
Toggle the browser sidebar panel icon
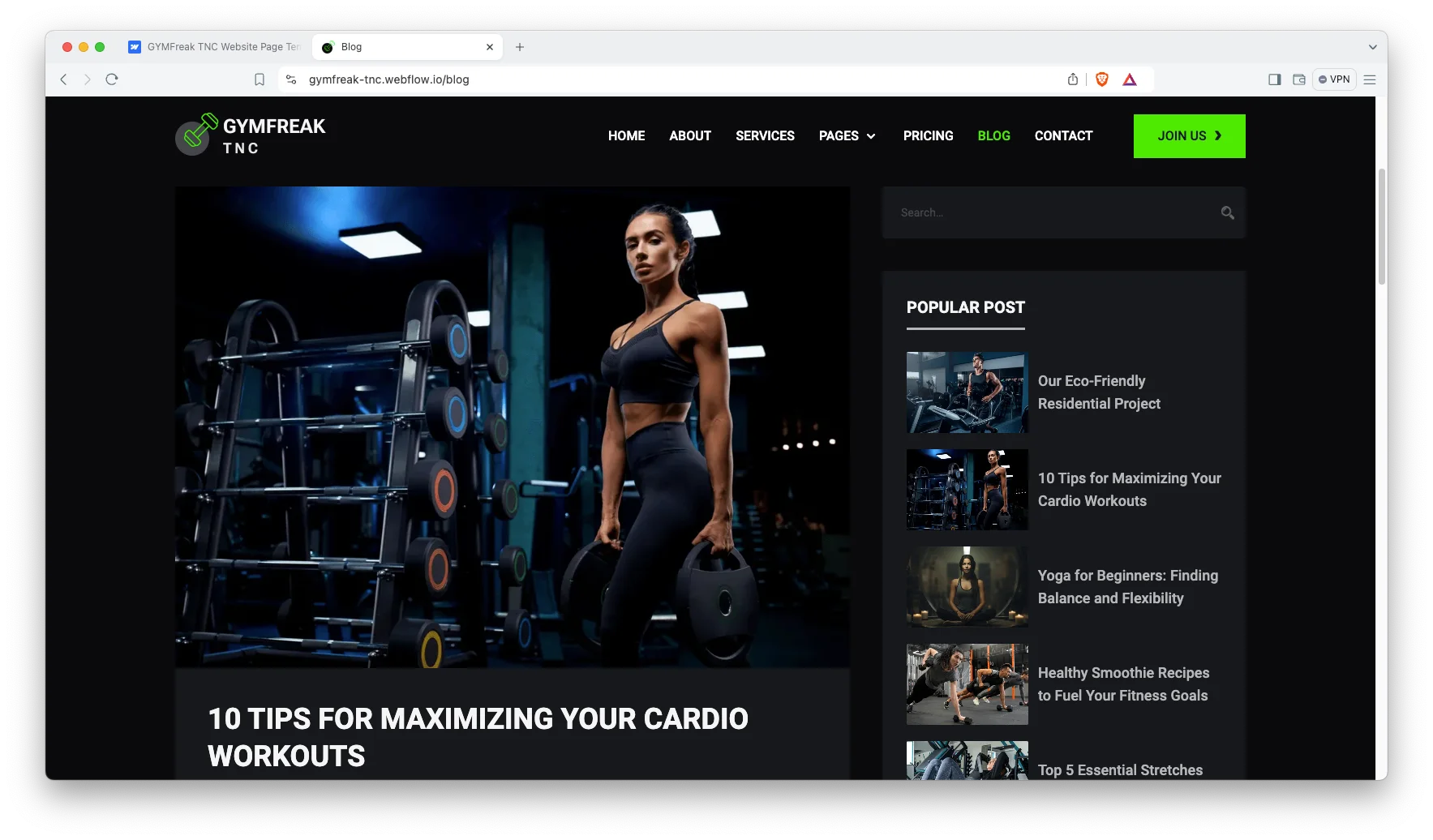click(1274, 79)
